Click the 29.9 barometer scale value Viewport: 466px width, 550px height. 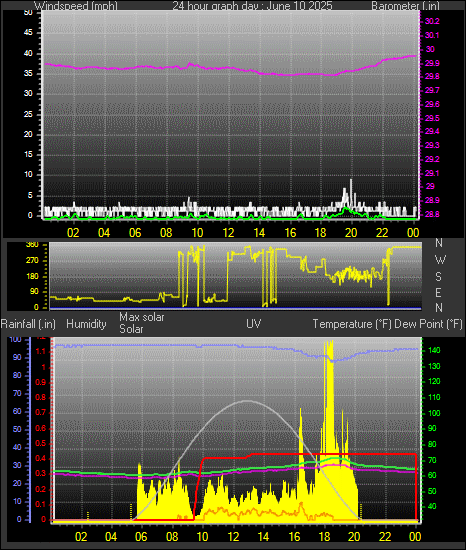(432, 63)
